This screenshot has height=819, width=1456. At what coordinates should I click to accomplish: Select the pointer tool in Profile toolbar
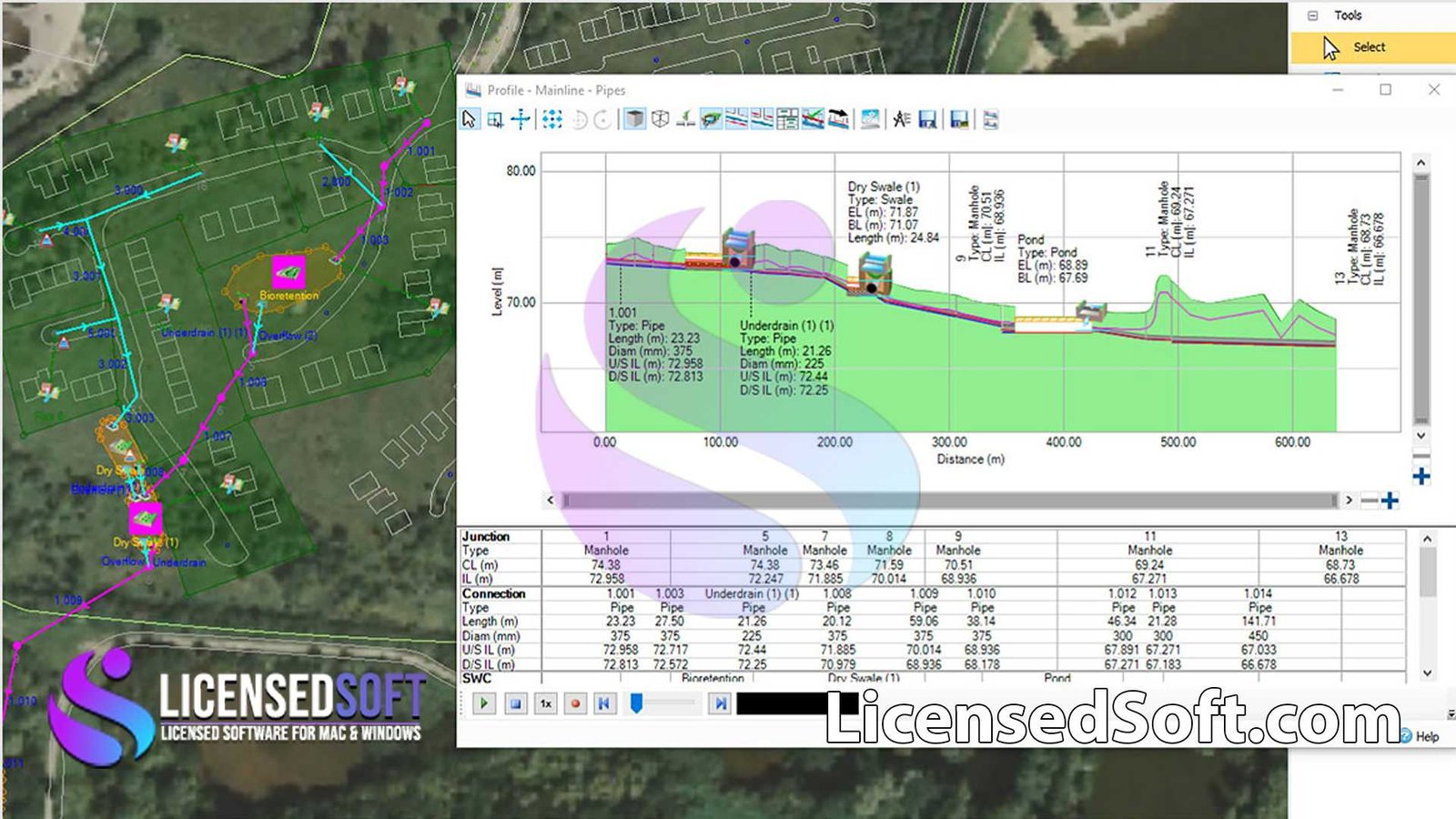(470, 119)
